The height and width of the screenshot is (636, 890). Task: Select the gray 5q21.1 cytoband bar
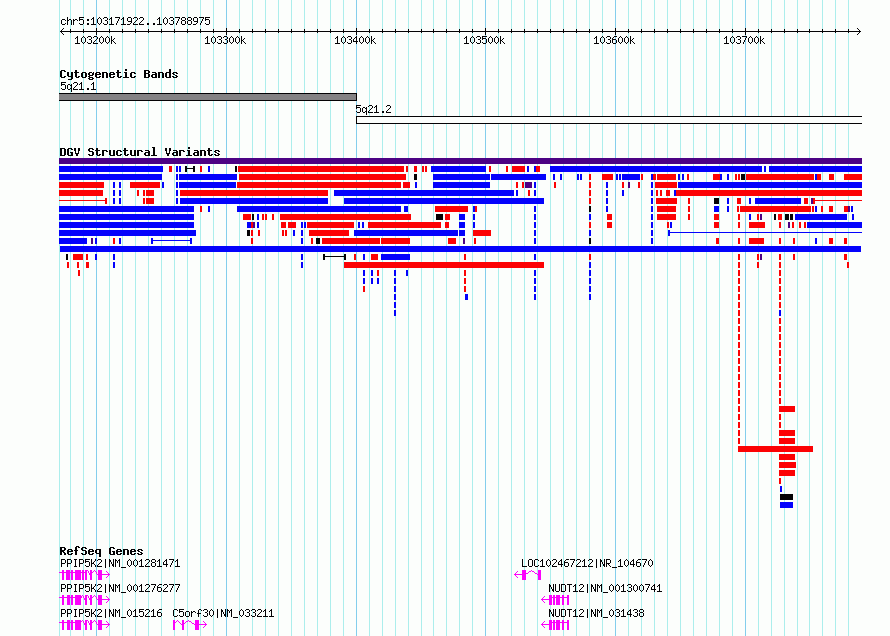coord(208,97)
